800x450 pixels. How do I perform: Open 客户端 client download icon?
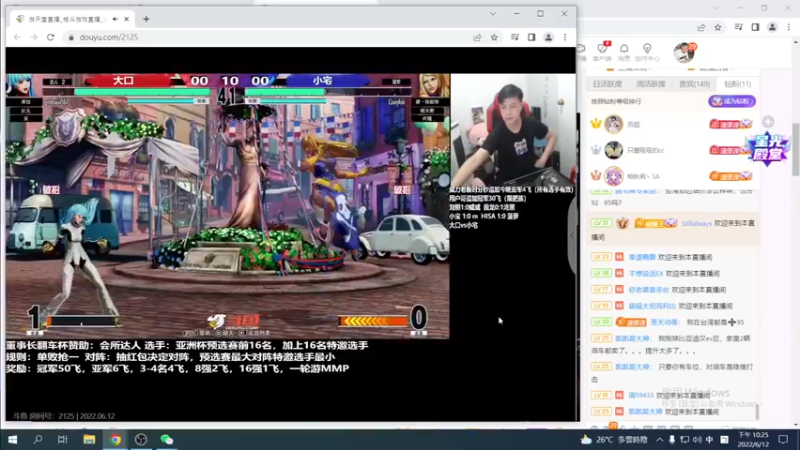point(603,52)
